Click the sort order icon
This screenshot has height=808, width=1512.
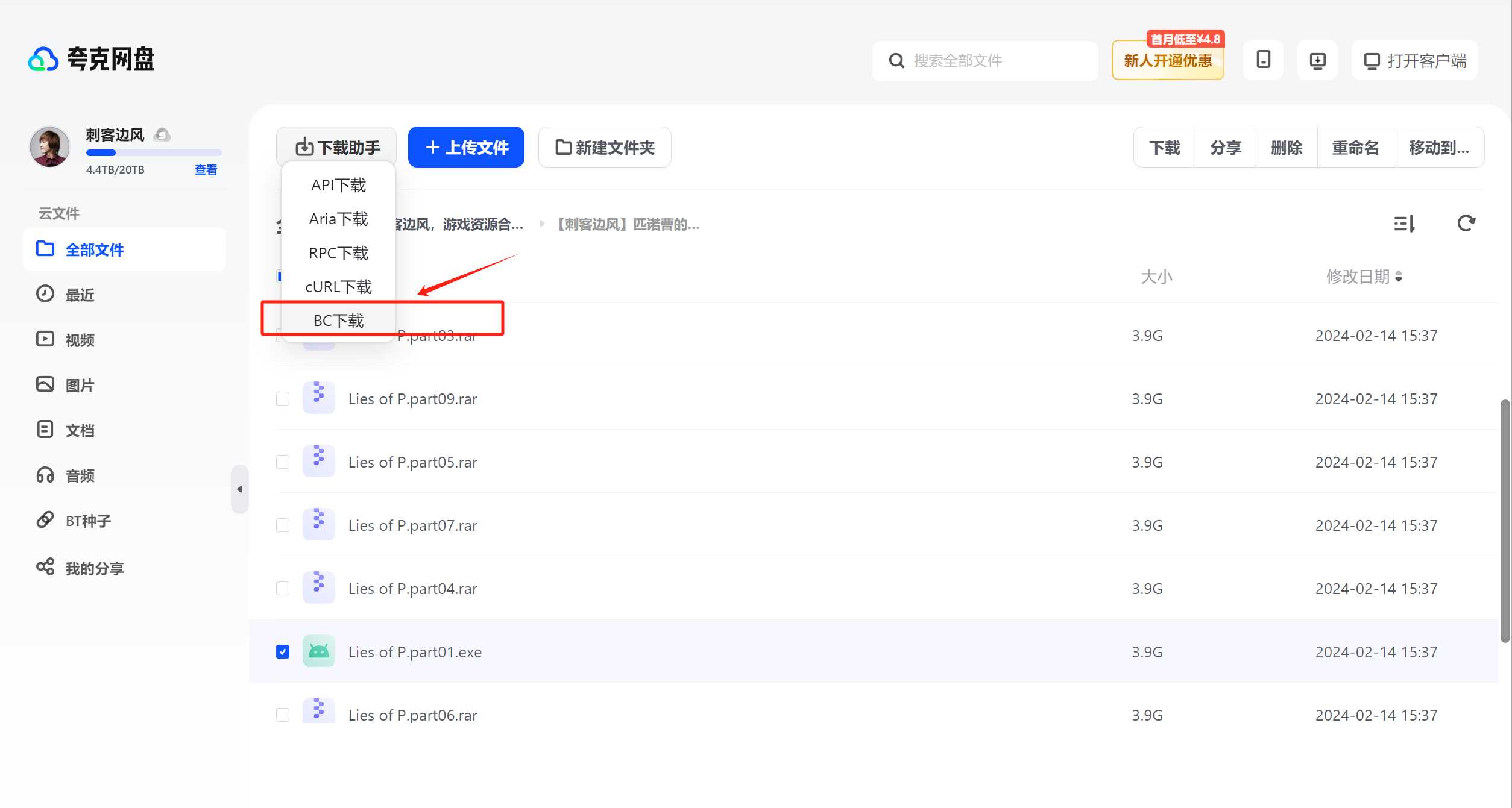pos(1404,224)
